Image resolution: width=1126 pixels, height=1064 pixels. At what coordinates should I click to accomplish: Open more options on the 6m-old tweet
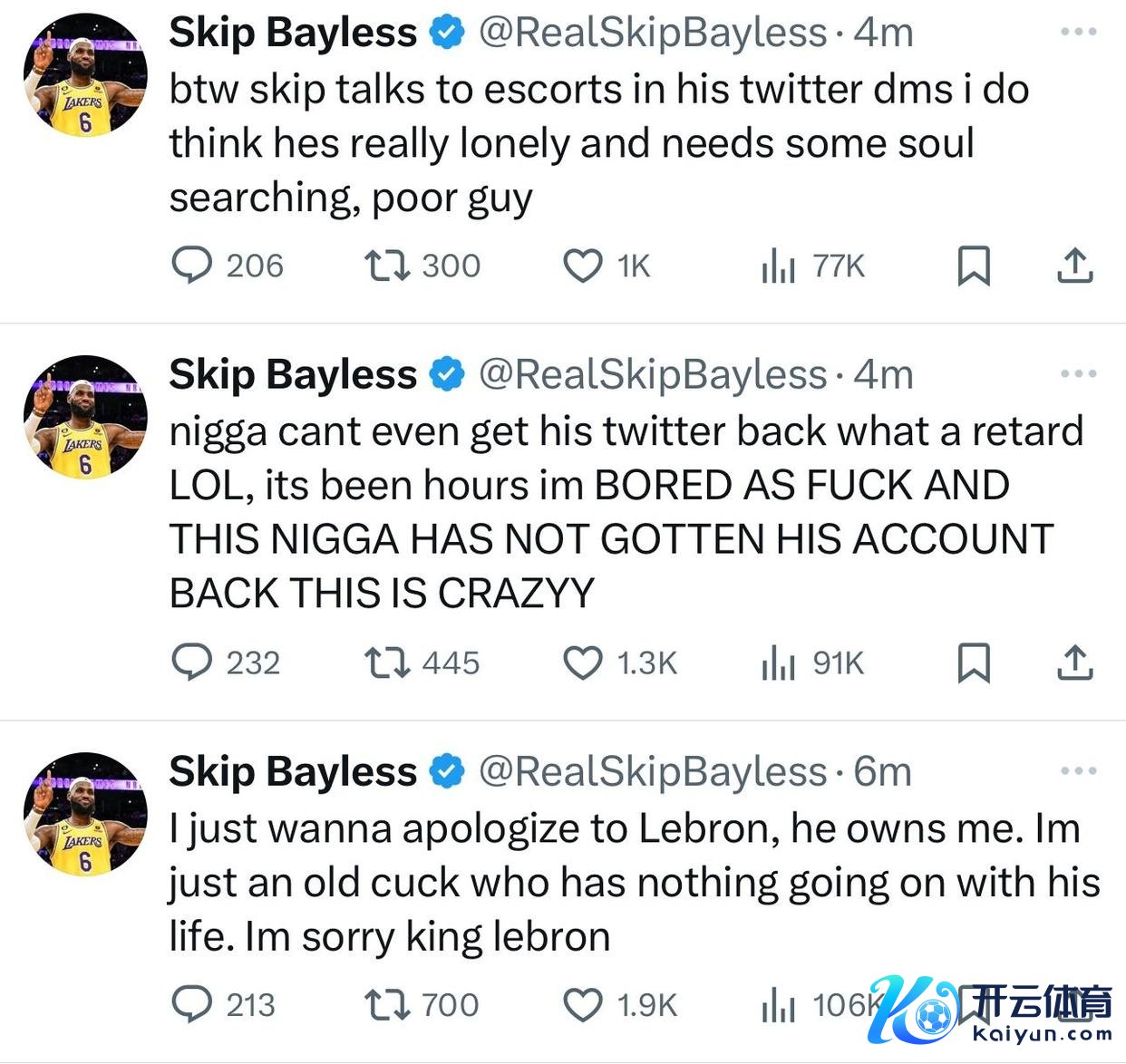point(1078,770)
